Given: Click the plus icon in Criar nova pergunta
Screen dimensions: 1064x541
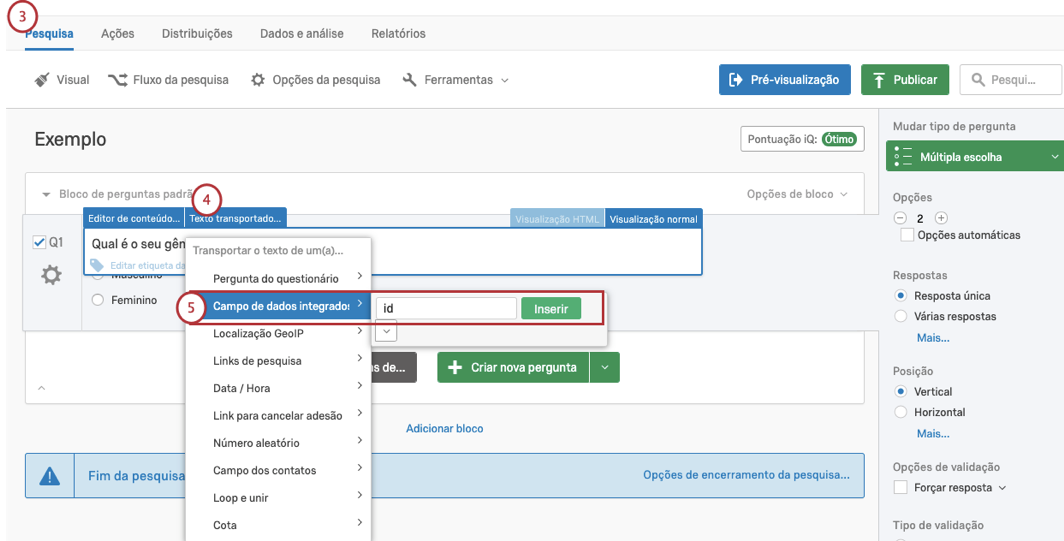Looking at the screenshot, I should tap(455, 367).
